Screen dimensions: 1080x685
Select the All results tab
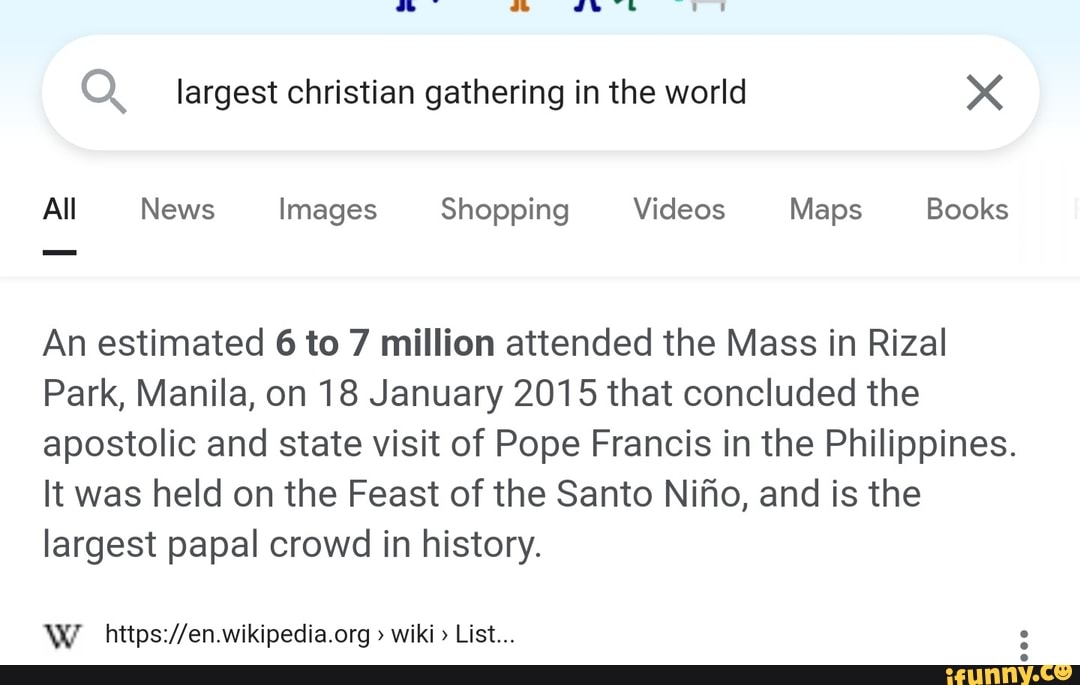(59, 209)
